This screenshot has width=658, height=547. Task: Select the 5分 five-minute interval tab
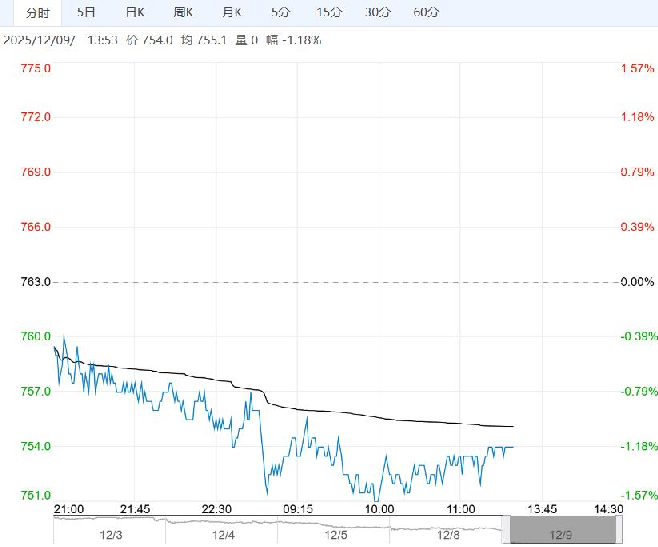280,12
